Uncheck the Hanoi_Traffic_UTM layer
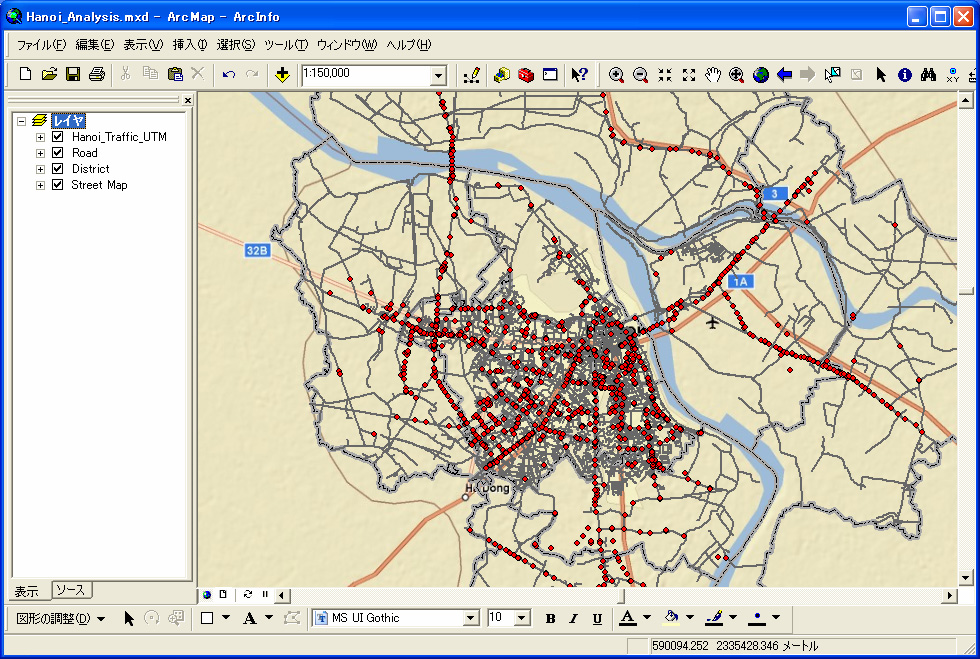Viewport: 980px width, 659px height. click(x=57, y=137)
